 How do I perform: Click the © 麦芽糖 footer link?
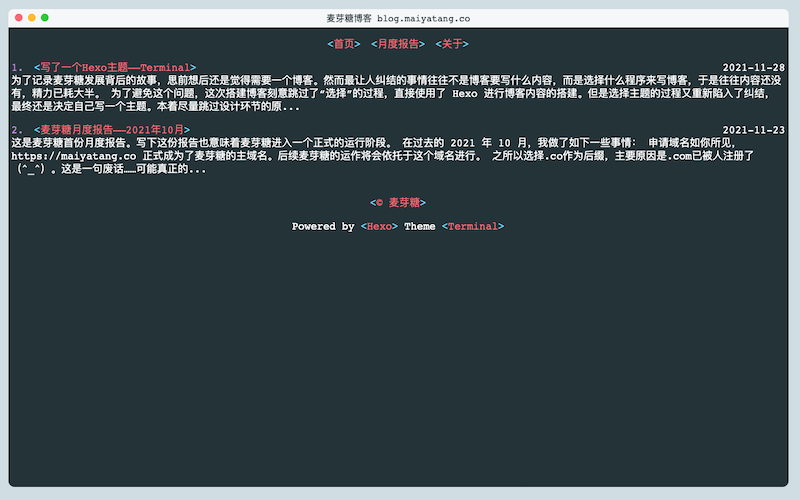[399, 203]
